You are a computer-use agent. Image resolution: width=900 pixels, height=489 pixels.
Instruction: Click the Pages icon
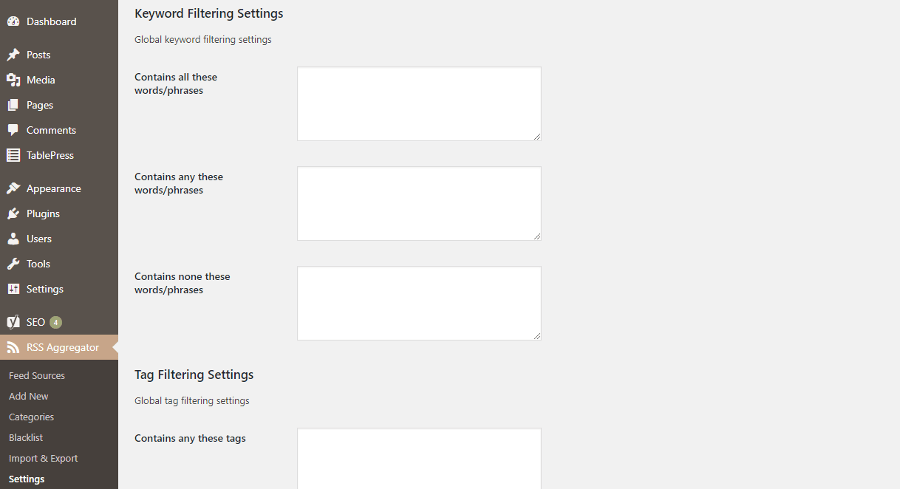(13, 106)
